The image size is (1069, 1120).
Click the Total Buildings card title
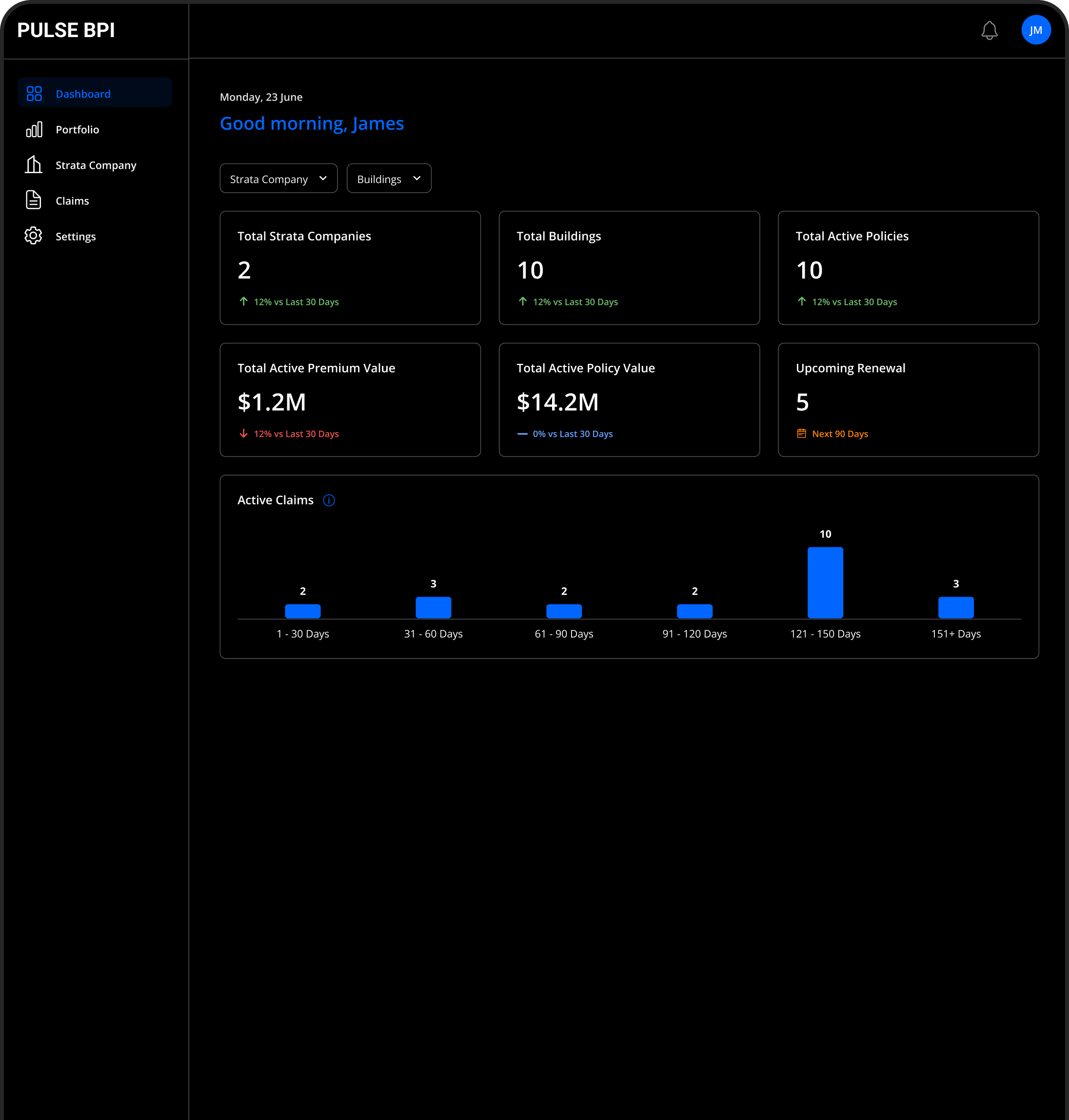pyautogui.click(x=559, y=236)
